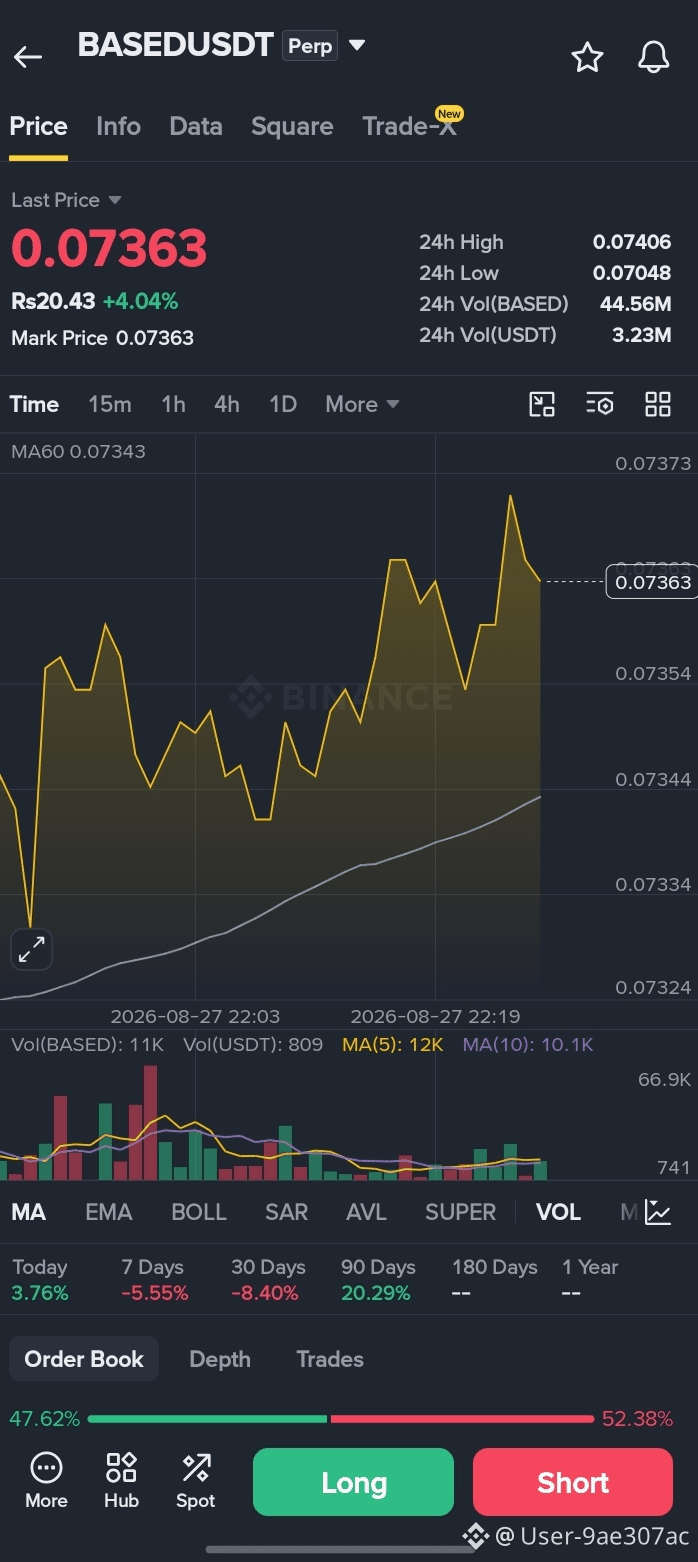
Task: Tap the MA60 0.07343 indicator label
Action: (78, 451)
